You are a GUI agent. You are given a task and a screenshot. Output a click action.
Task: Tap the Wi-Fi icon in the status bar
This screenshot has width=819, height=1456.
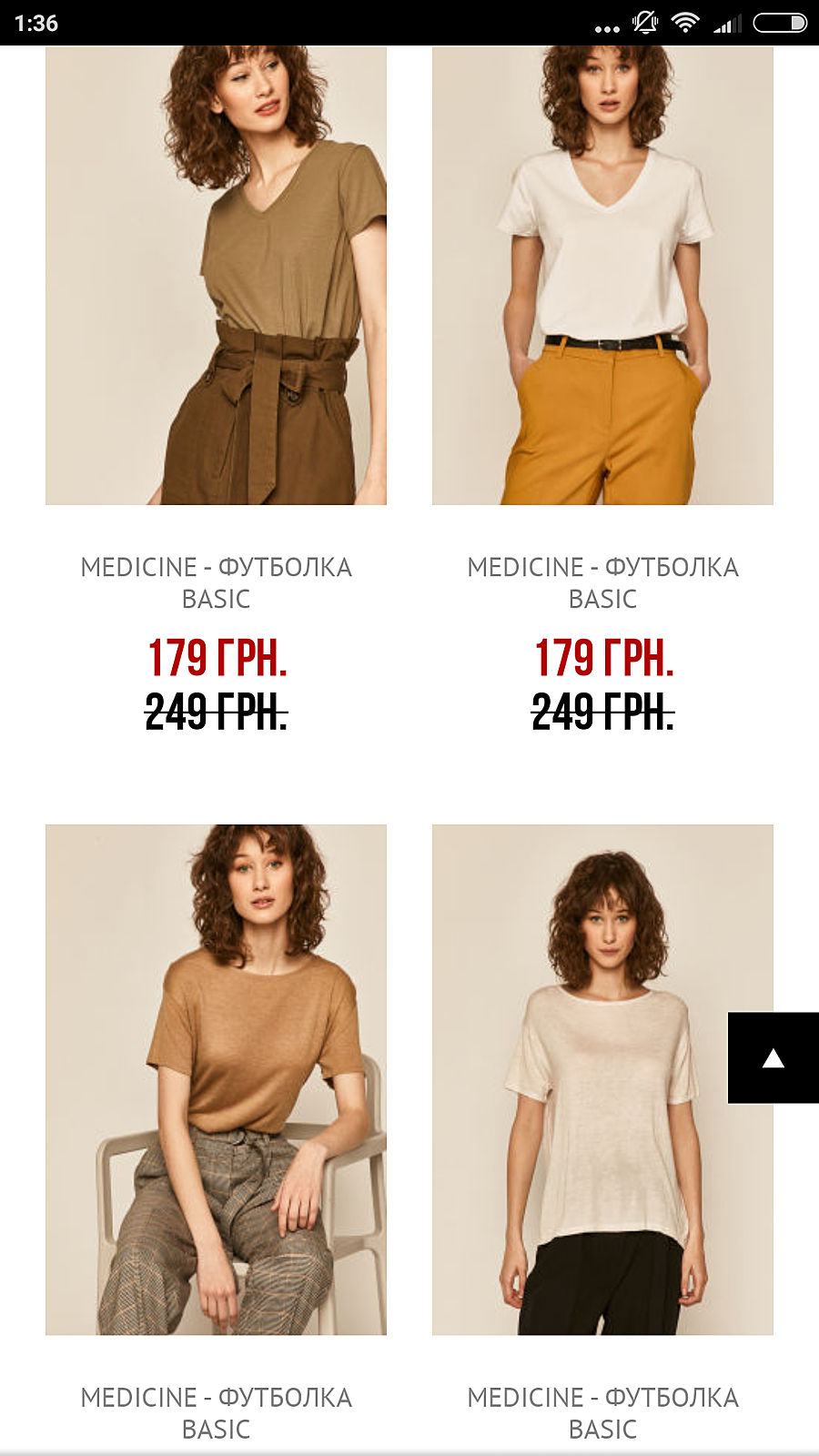tap(684, 23)
